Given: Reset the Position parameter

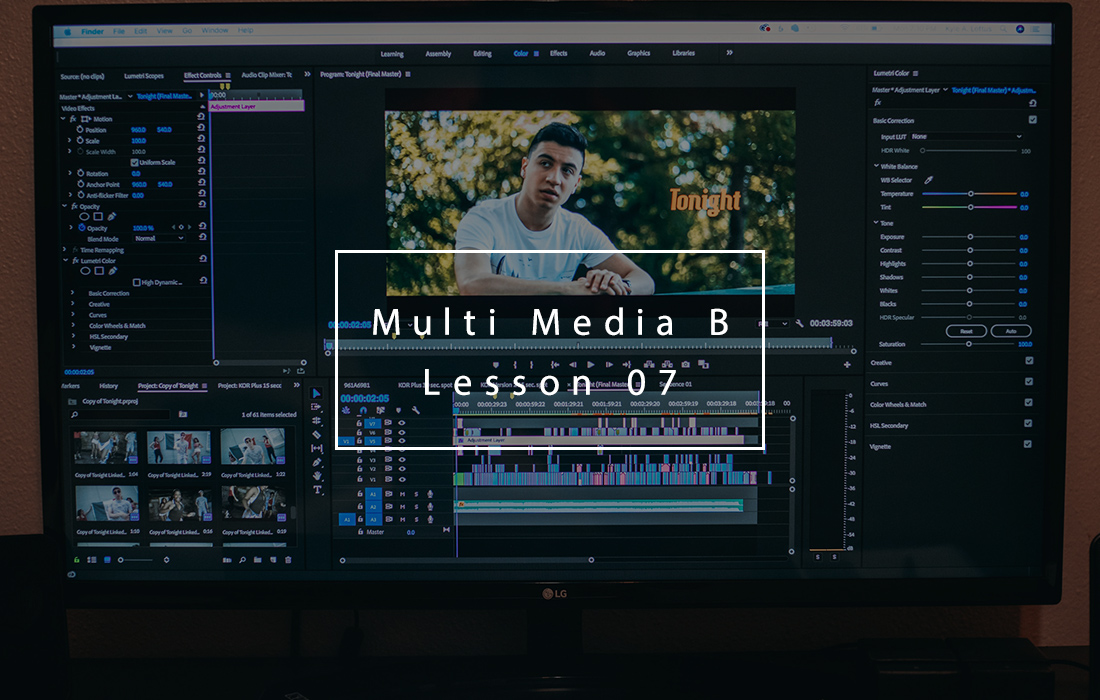Looking at the screenshot, I should point(201,129).
